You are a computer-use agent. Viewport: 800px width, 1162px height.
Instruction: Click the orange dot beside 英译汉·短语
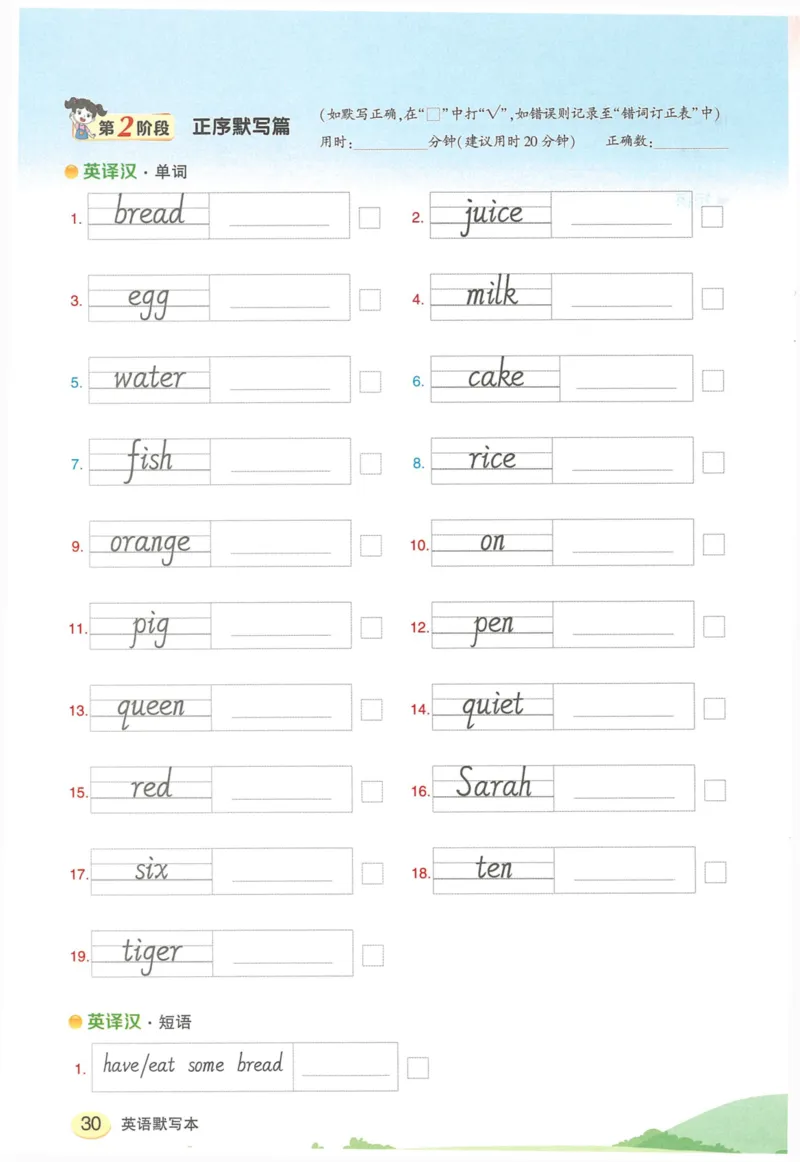[x=75, y=1022]
